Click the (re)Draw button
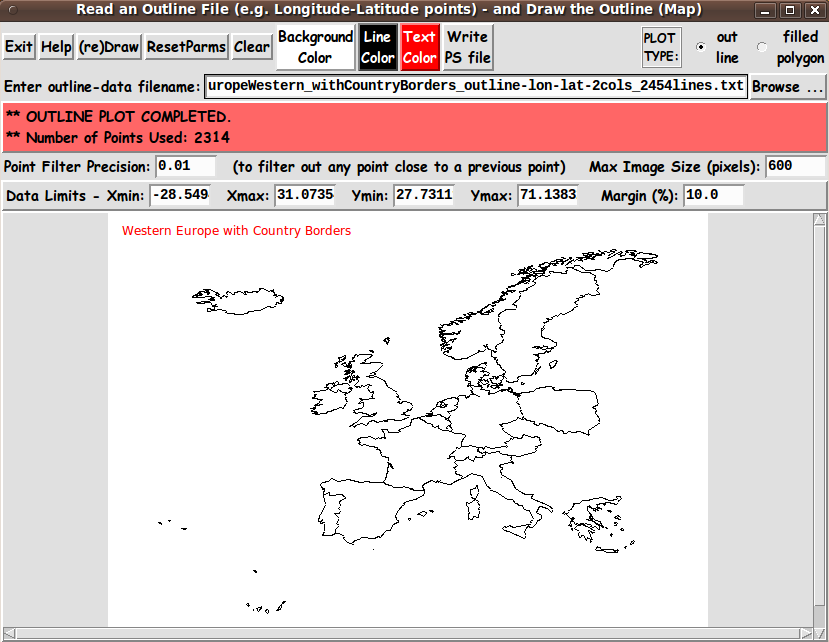829x642 pixels. point(109,47)
